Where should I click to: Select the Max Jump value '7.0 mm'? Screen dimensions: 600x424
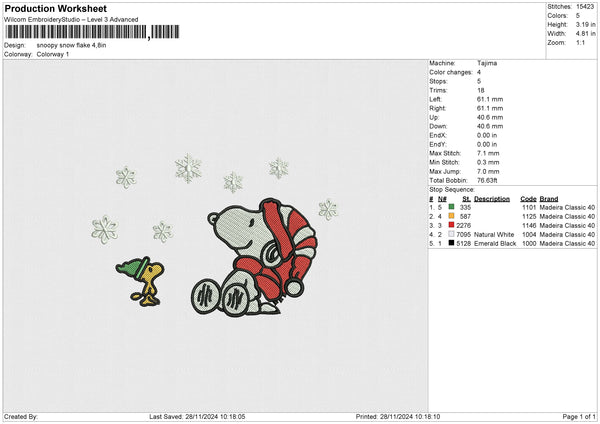(x=488, y=171)
